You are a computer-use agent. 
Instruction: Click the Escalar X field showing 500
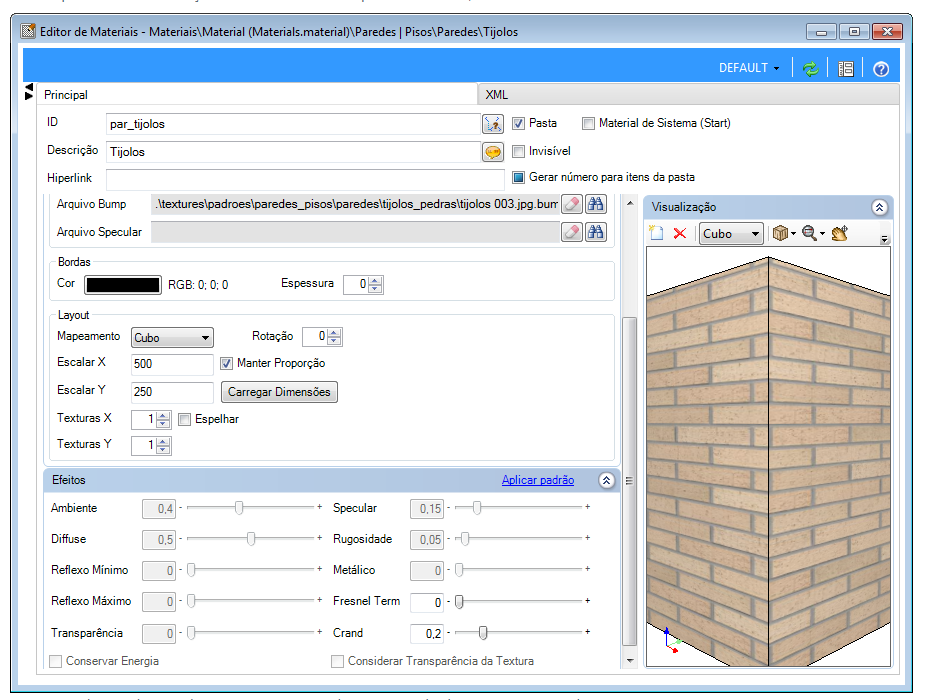tap(172, 364)
